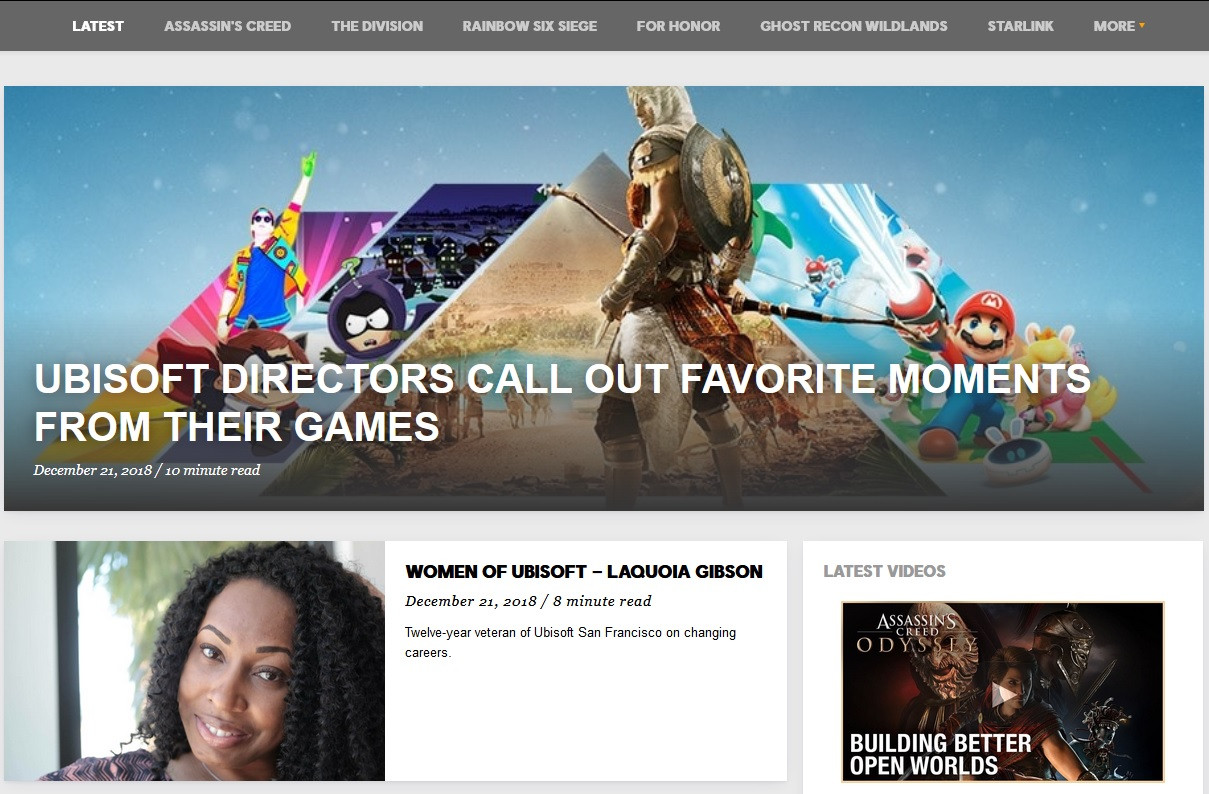Click the Twelve-year veteran article summary text
This screenshot has height=794, width=1209.
point(569,642)
